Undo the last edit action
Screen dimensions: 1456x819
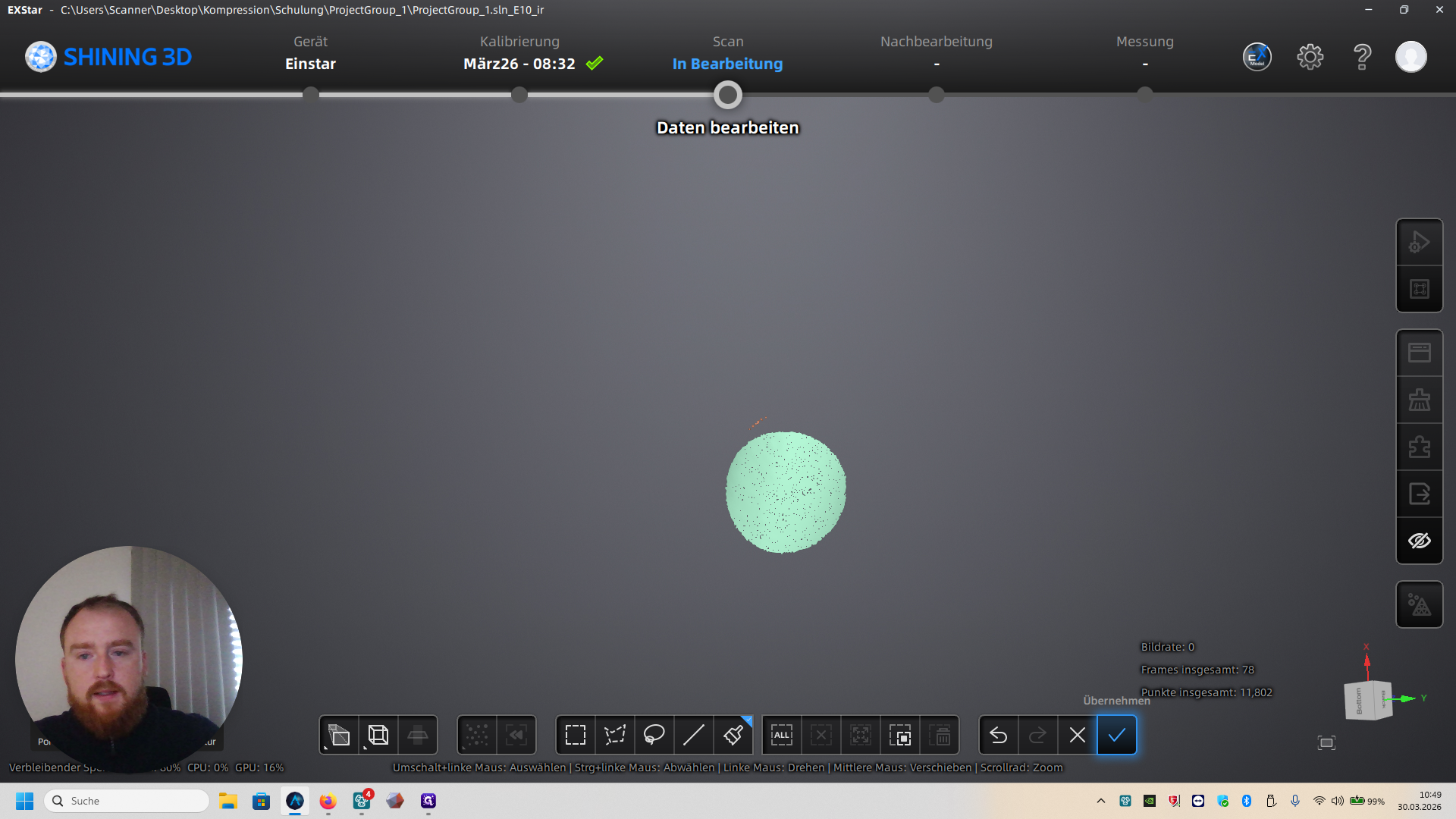(x=998, y=735)
